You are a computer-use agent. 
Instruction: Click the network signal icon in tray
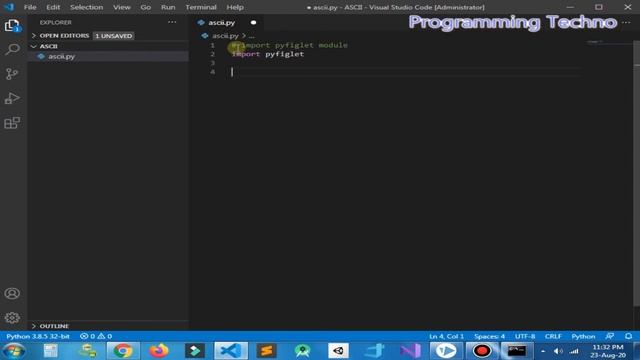click(x=574, y=351)
